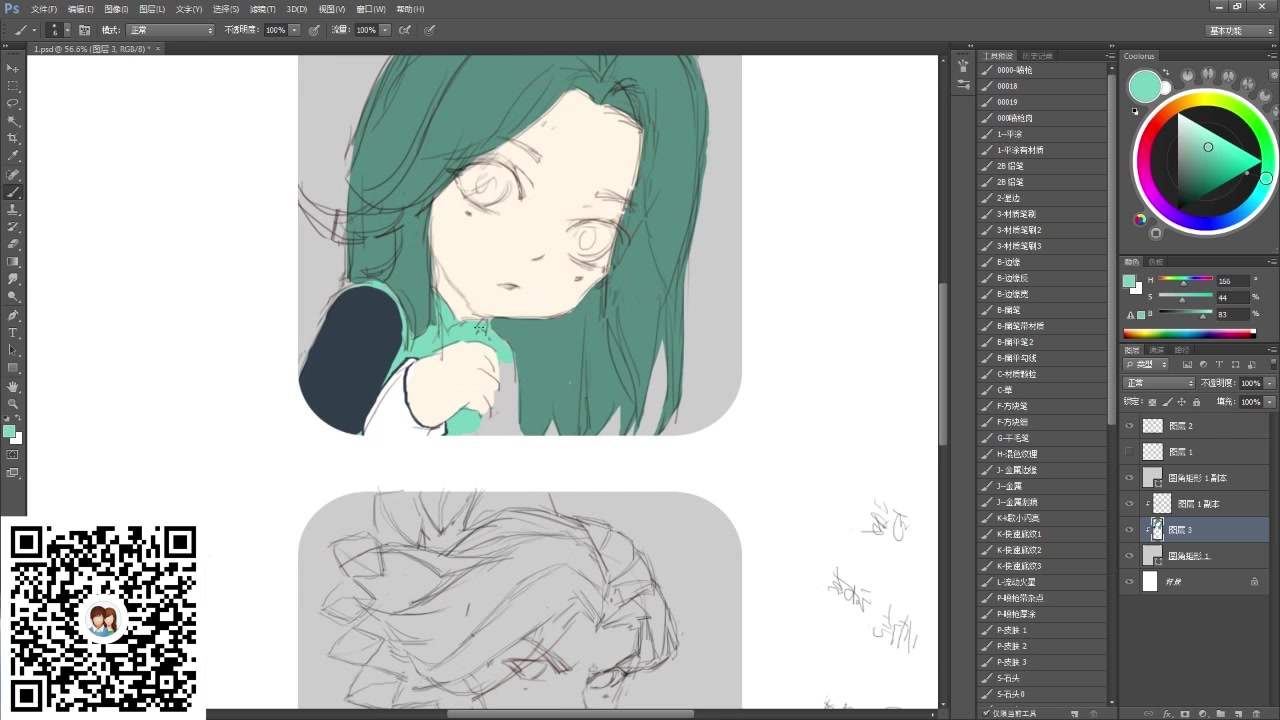Lock transparent pixels icon

[1154, 401]
